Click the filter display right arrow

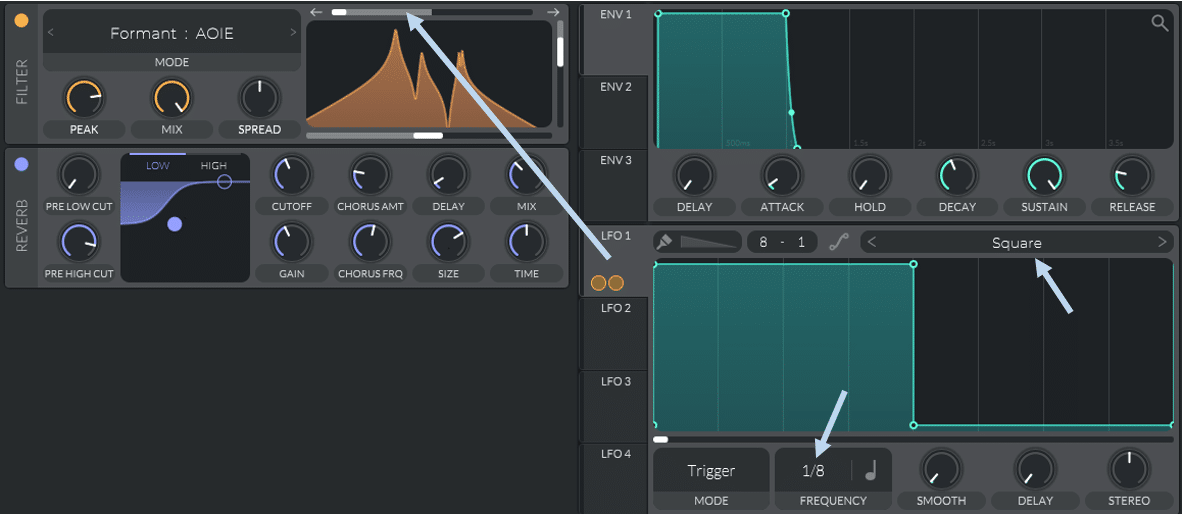pos(553,12)
